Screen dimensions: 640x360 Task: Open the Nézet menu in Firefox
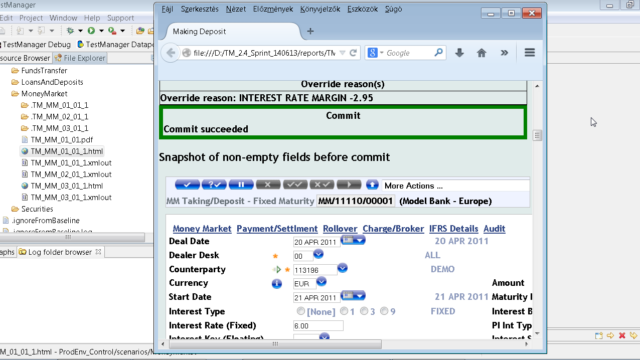[x=236, y=9]
